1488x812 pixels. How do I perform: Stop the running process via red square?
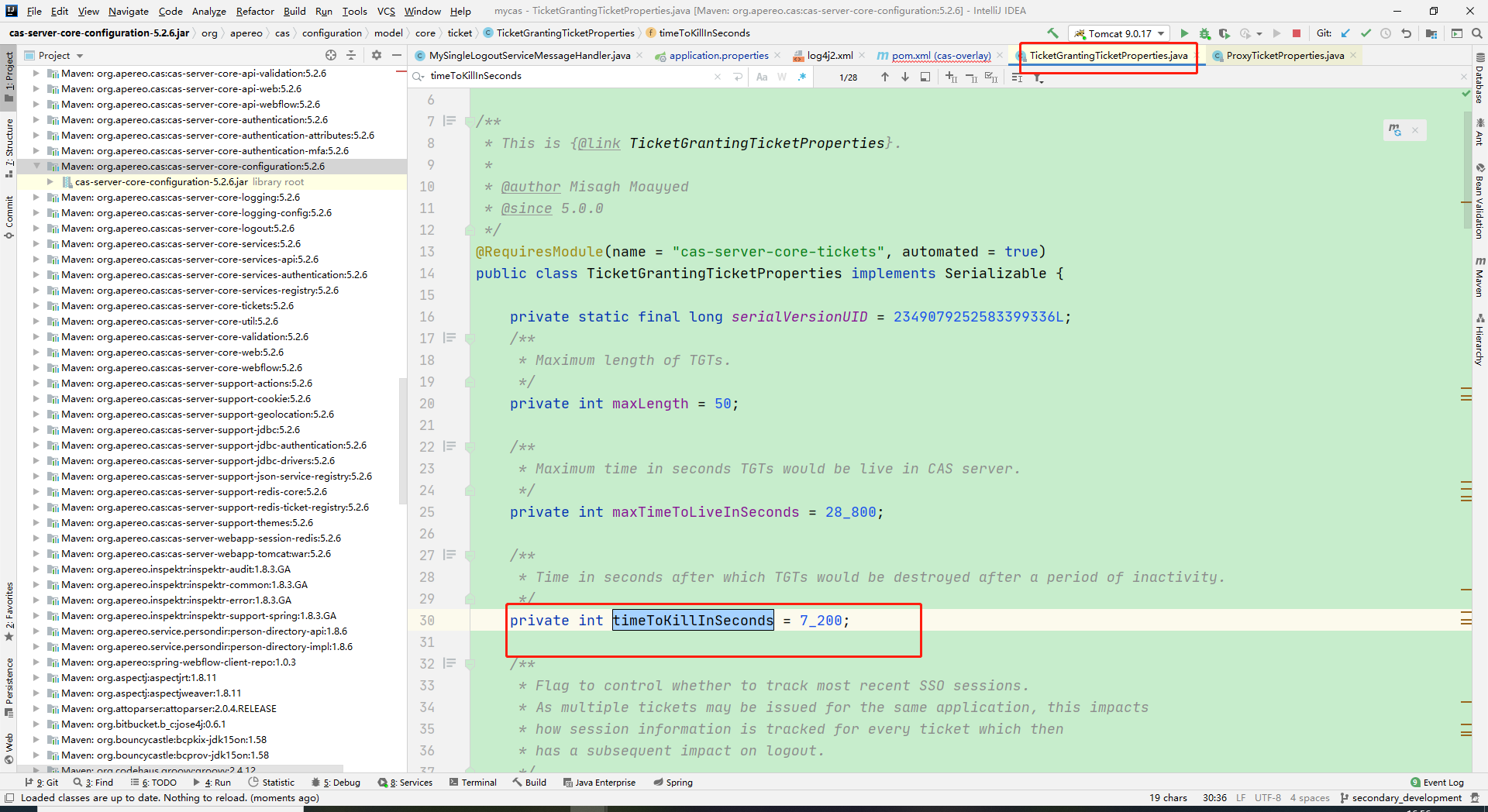(x=1297, y=33)
